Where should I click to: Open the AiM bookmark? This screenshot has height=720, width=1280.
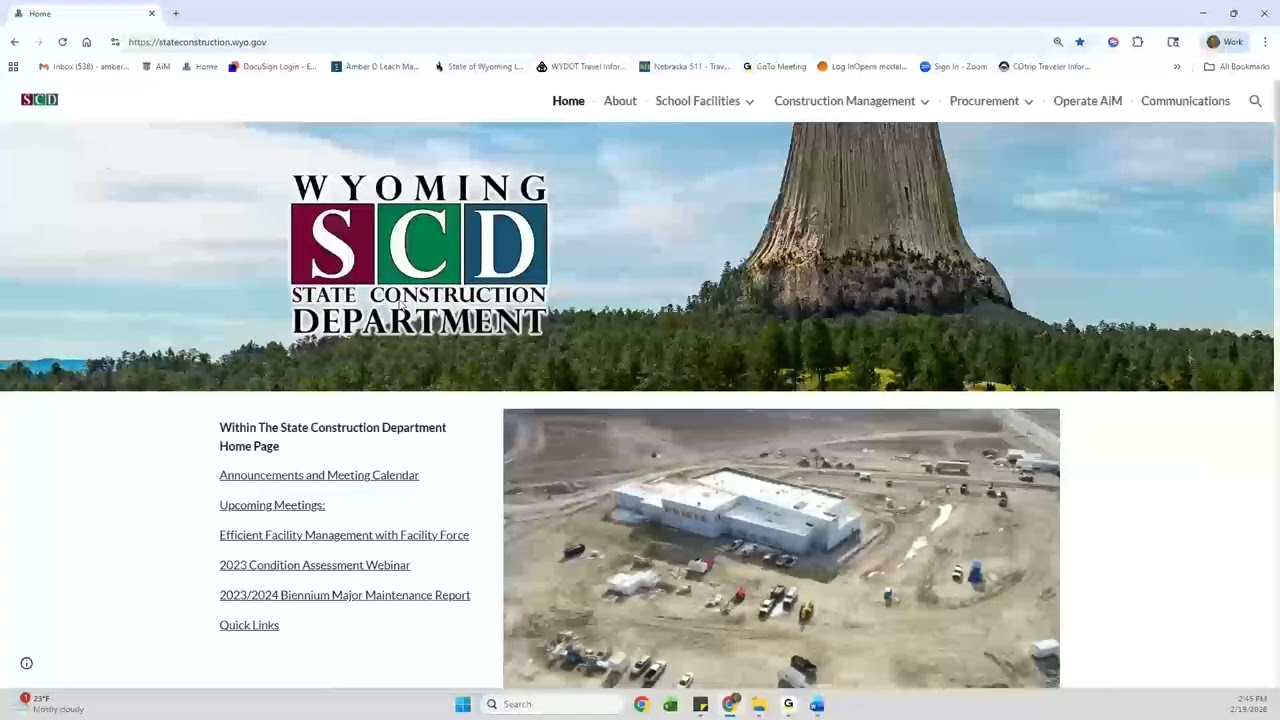pos(156,67)
